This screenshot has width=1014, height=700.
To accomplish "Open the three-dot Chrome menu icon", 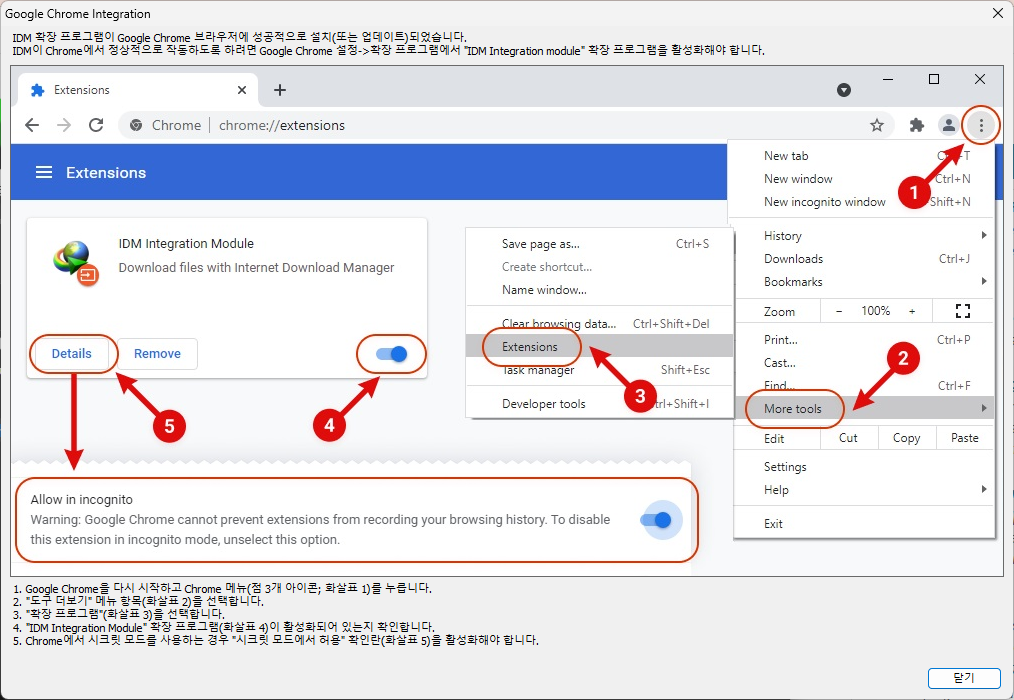I will pos(981,126).
